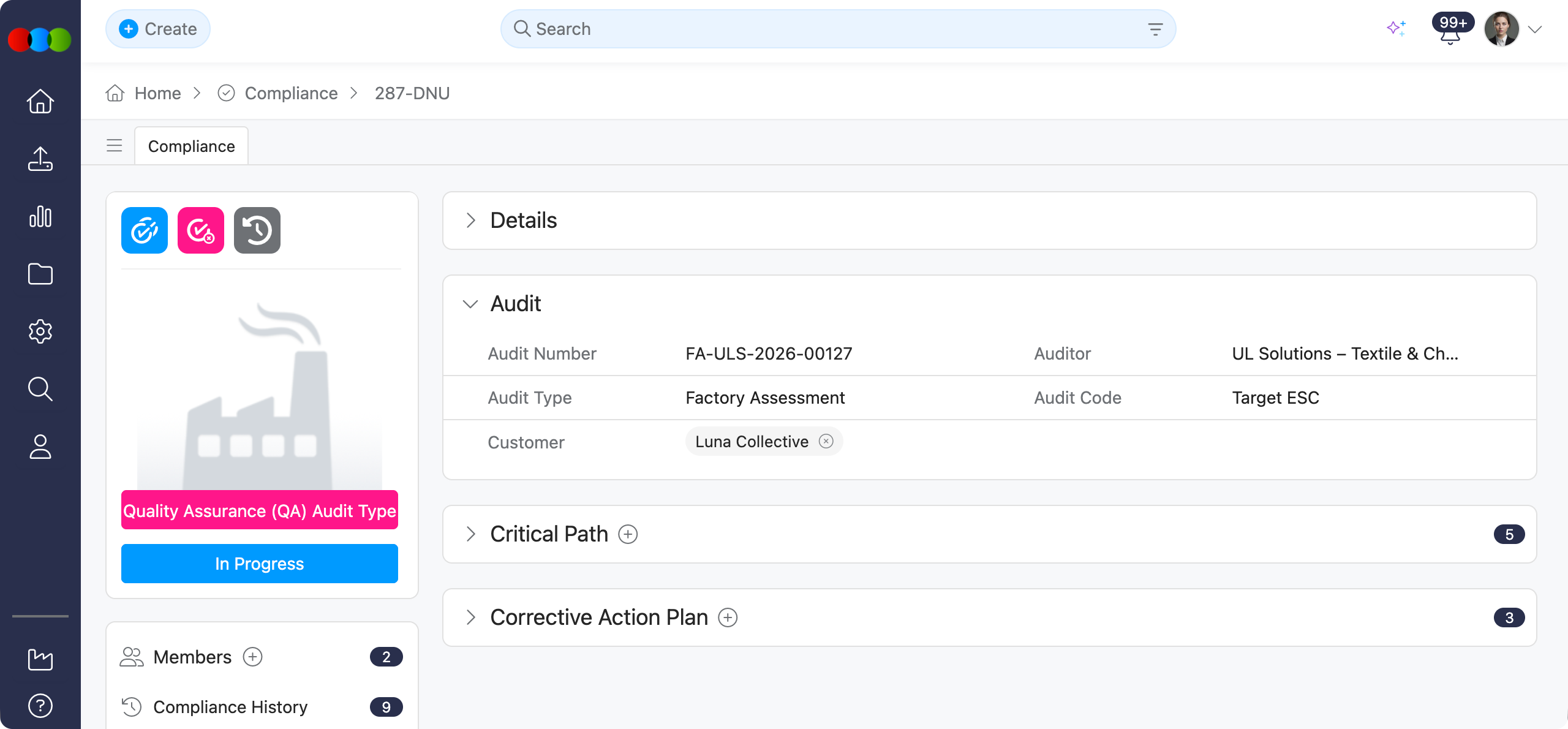This screenshot has height=729, width=1568.
Task: Open the analytics chart icon in the sidebar
Action: pos(39,216)
